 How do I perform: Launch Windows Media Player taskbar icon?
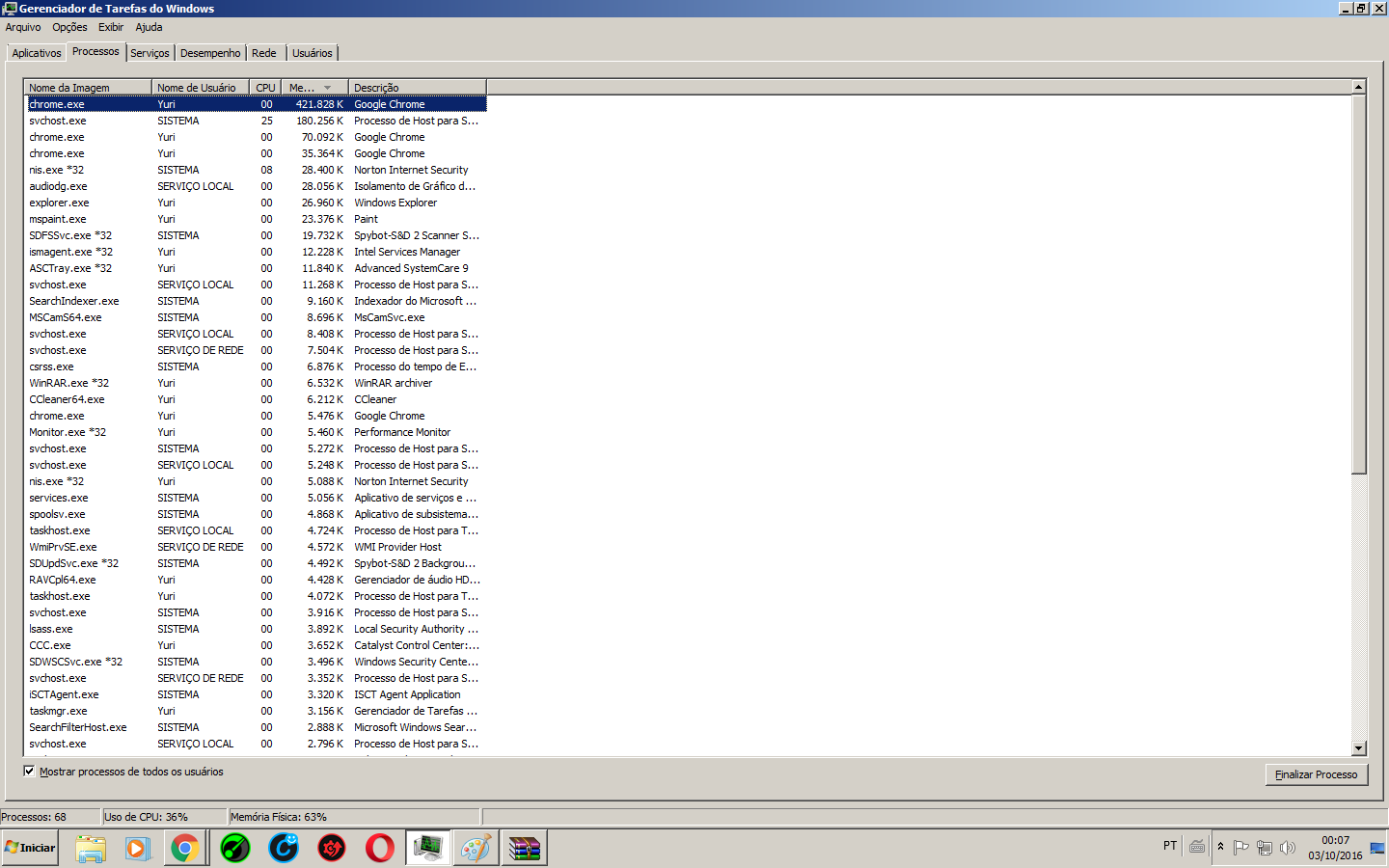pos(137,849)
